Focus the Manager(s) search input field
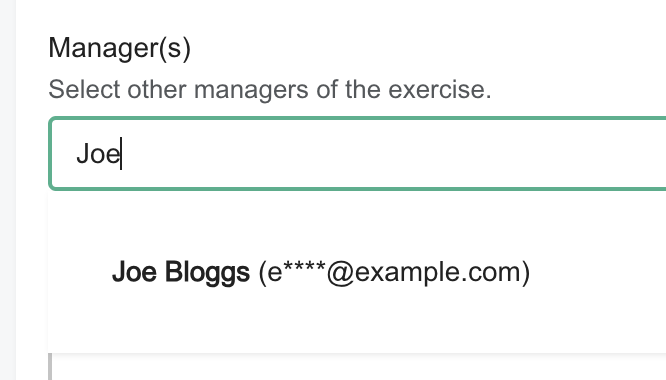This screenshot has width=666, height=380. click(358, 153)
